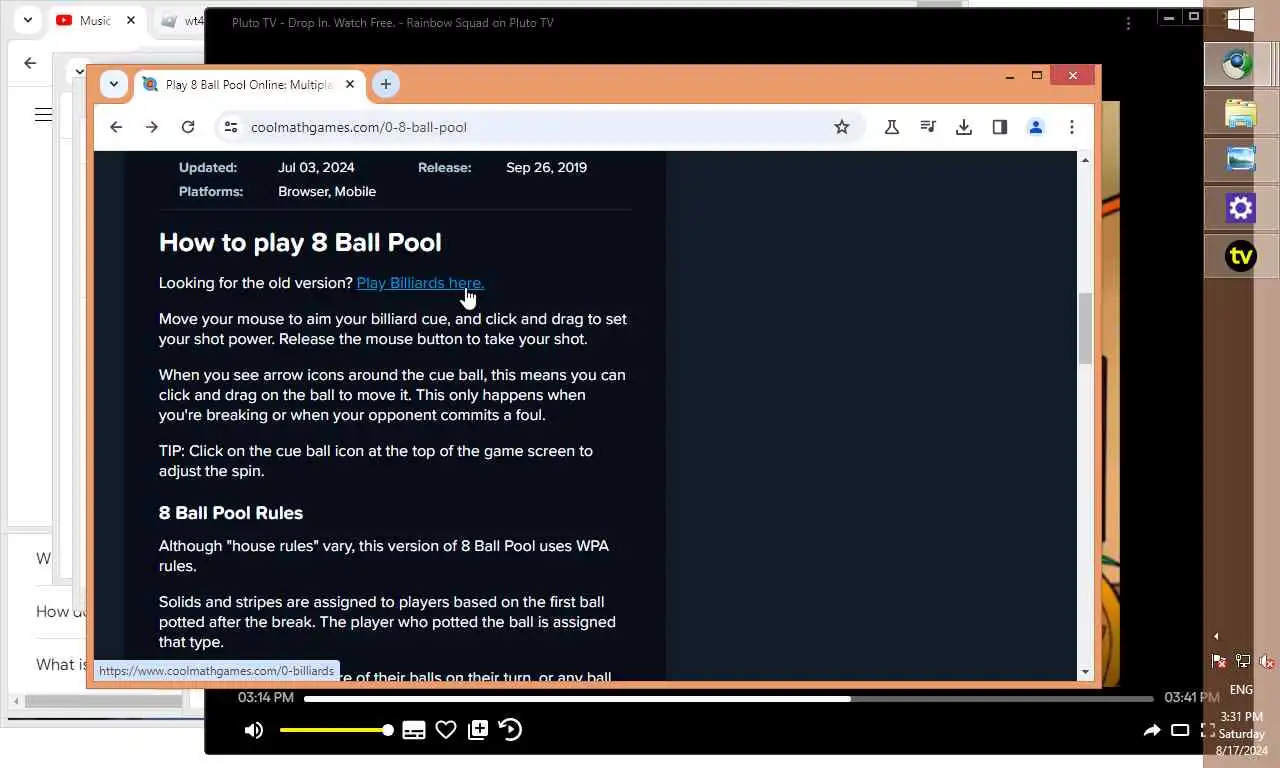Click the scroll down arrow of page scrollbar
Image resolution: width=1280 pixels, height=768 pixels.
[x=1086, y=673]
